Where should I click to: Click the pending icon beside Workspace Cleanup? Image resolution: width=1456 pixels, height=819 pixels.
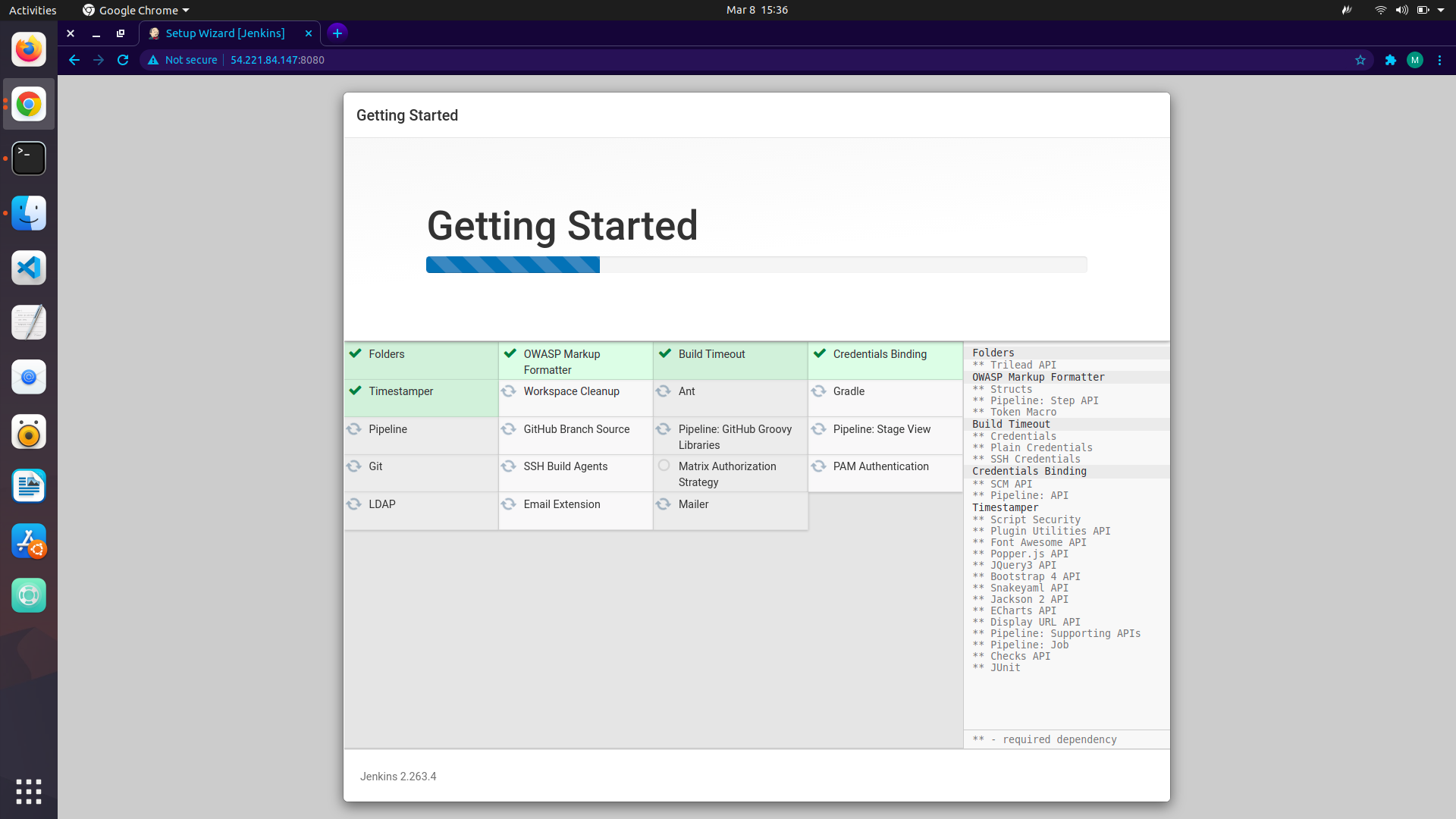click(x=509, y=391)
